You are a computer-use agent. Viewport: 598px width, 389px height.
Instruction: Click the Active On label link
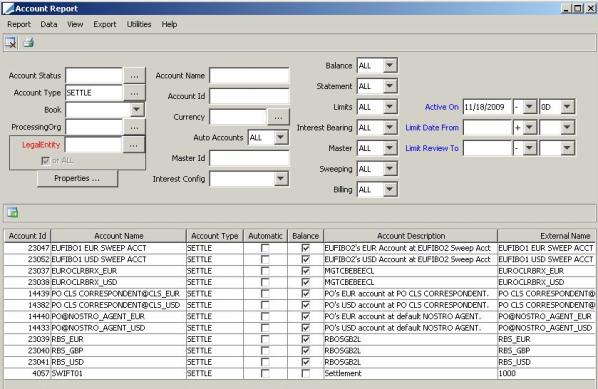[x=442, y=107]
